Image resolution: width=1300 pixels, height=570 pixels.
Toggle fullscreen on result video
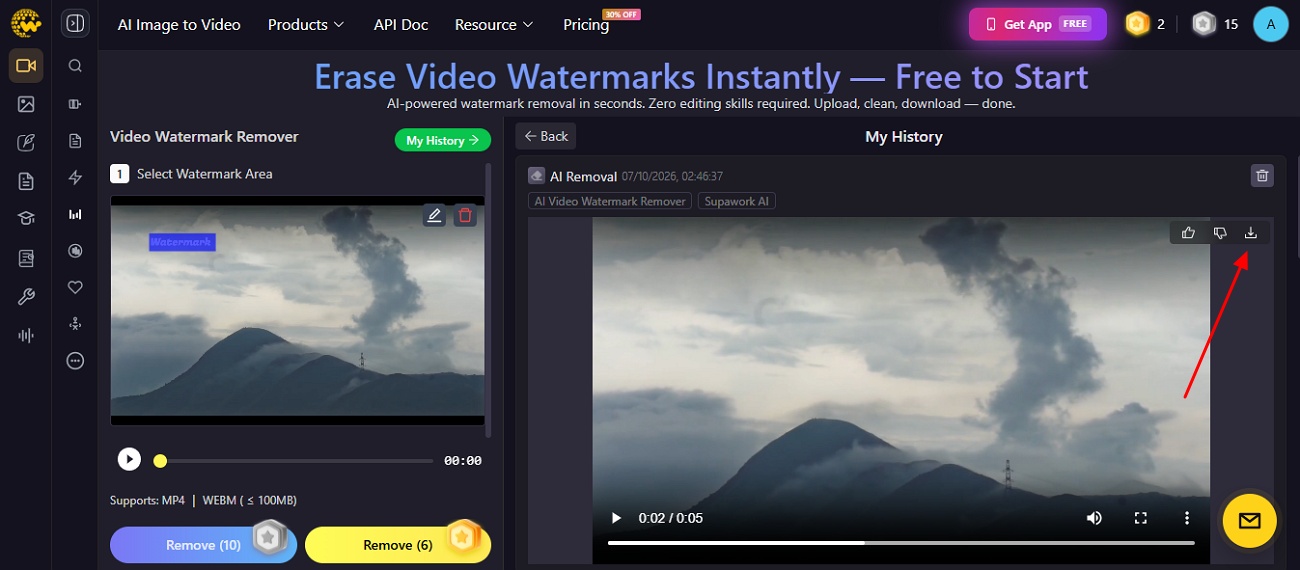1140,518
